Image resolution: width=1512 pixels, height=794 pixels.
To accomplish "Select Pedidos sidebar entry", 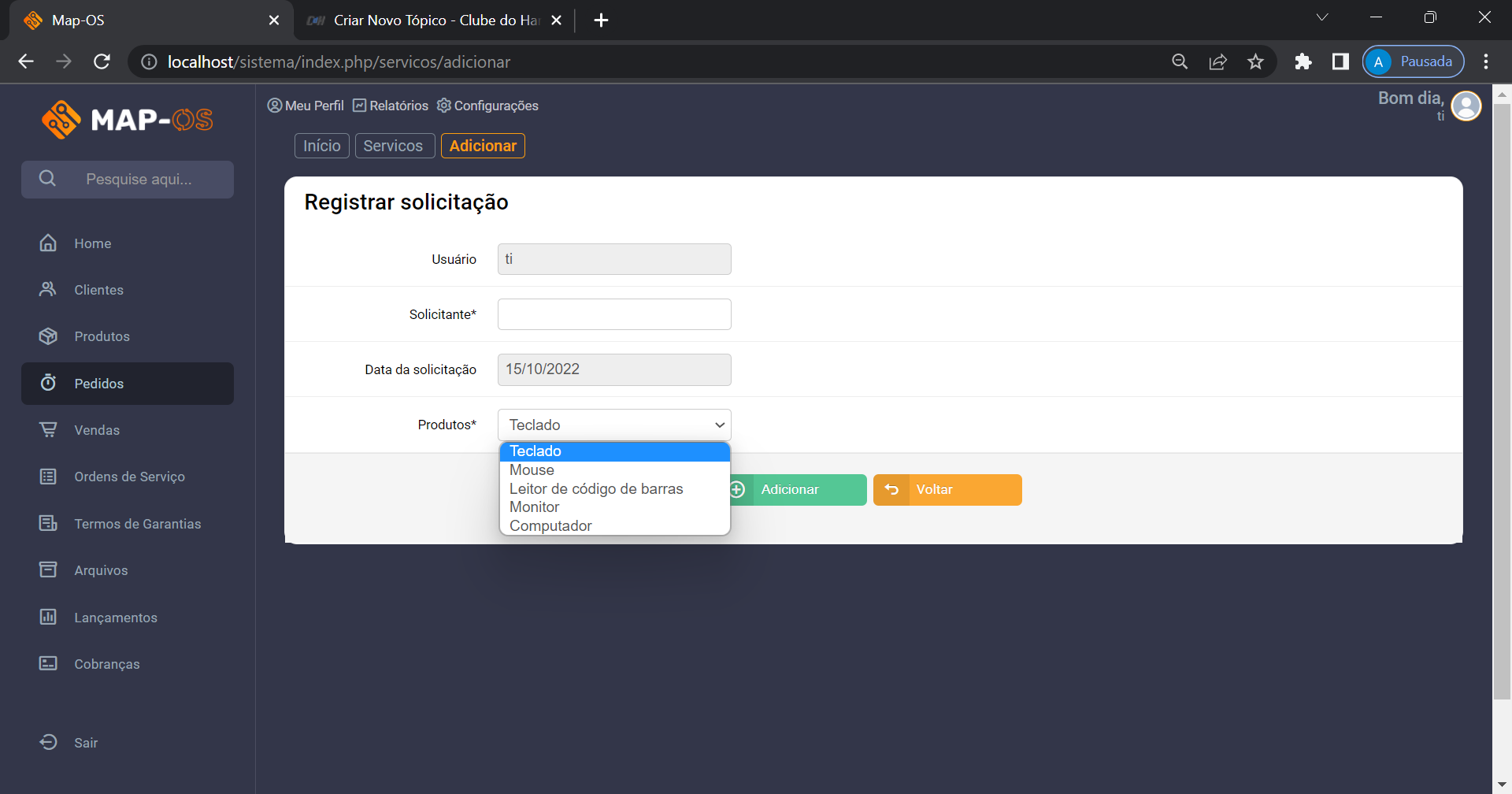I will (128, 384).
